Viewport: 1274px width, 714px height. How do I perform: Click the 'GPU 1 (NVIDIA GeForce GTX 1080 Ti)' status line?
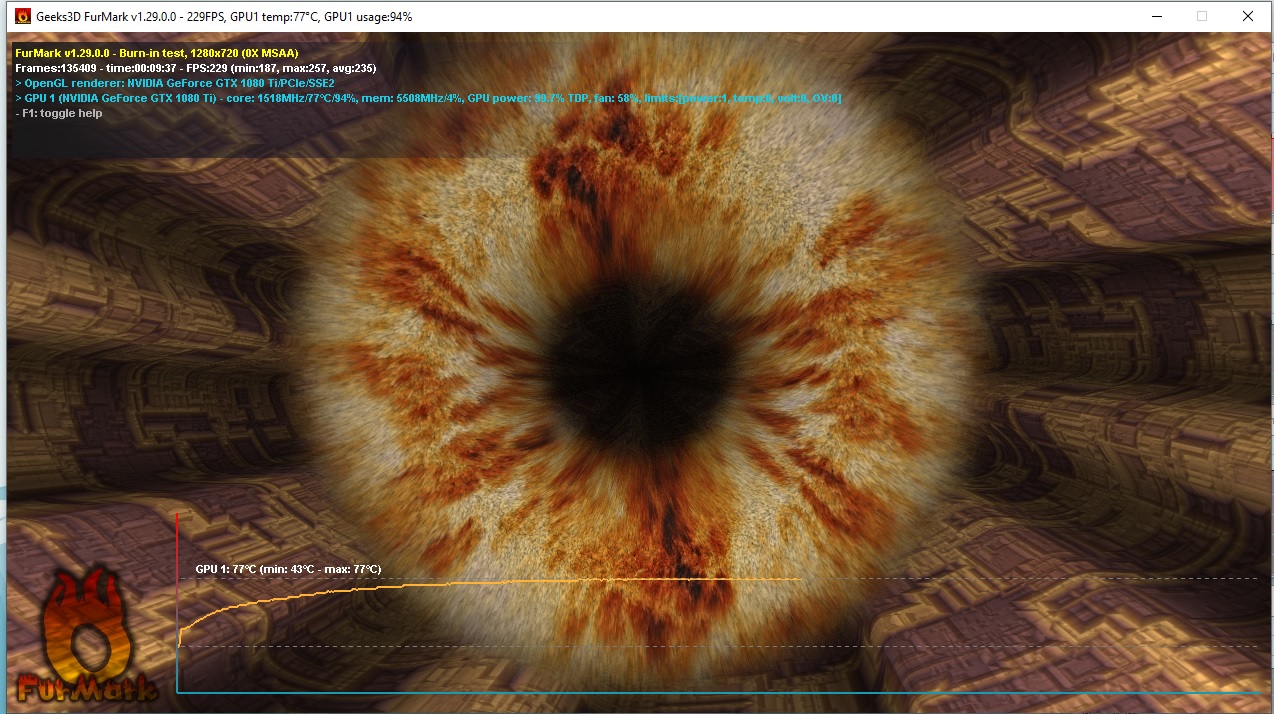[428, 98]
